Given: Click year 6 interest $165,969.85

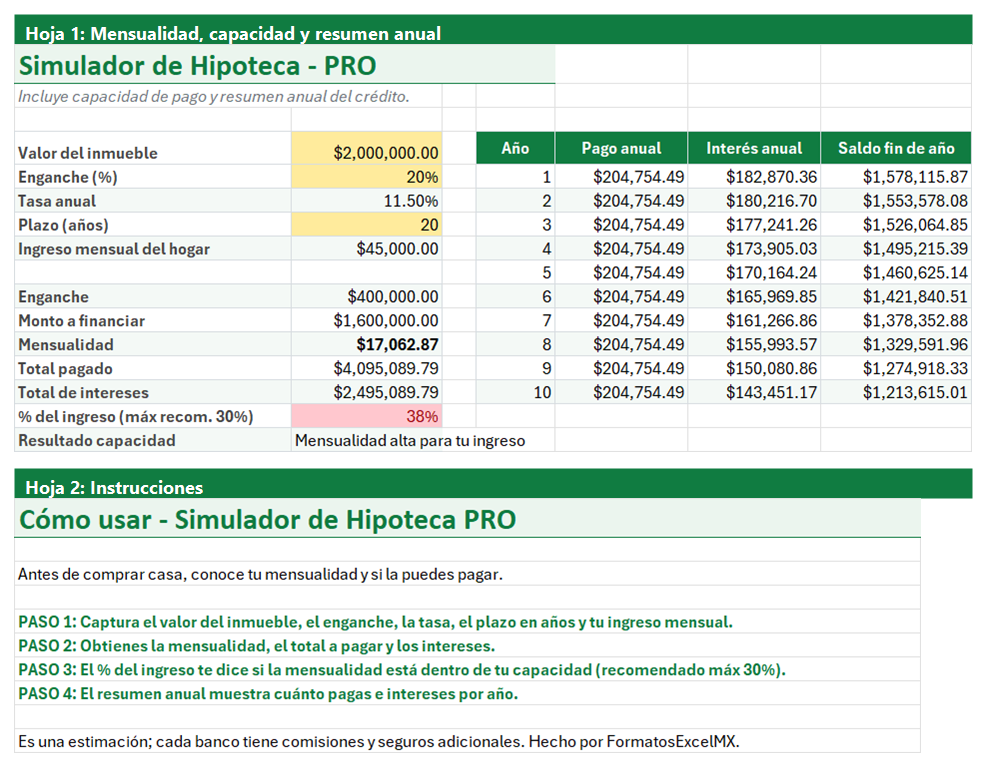Looking at the screenshot, I should pos(754,297).
